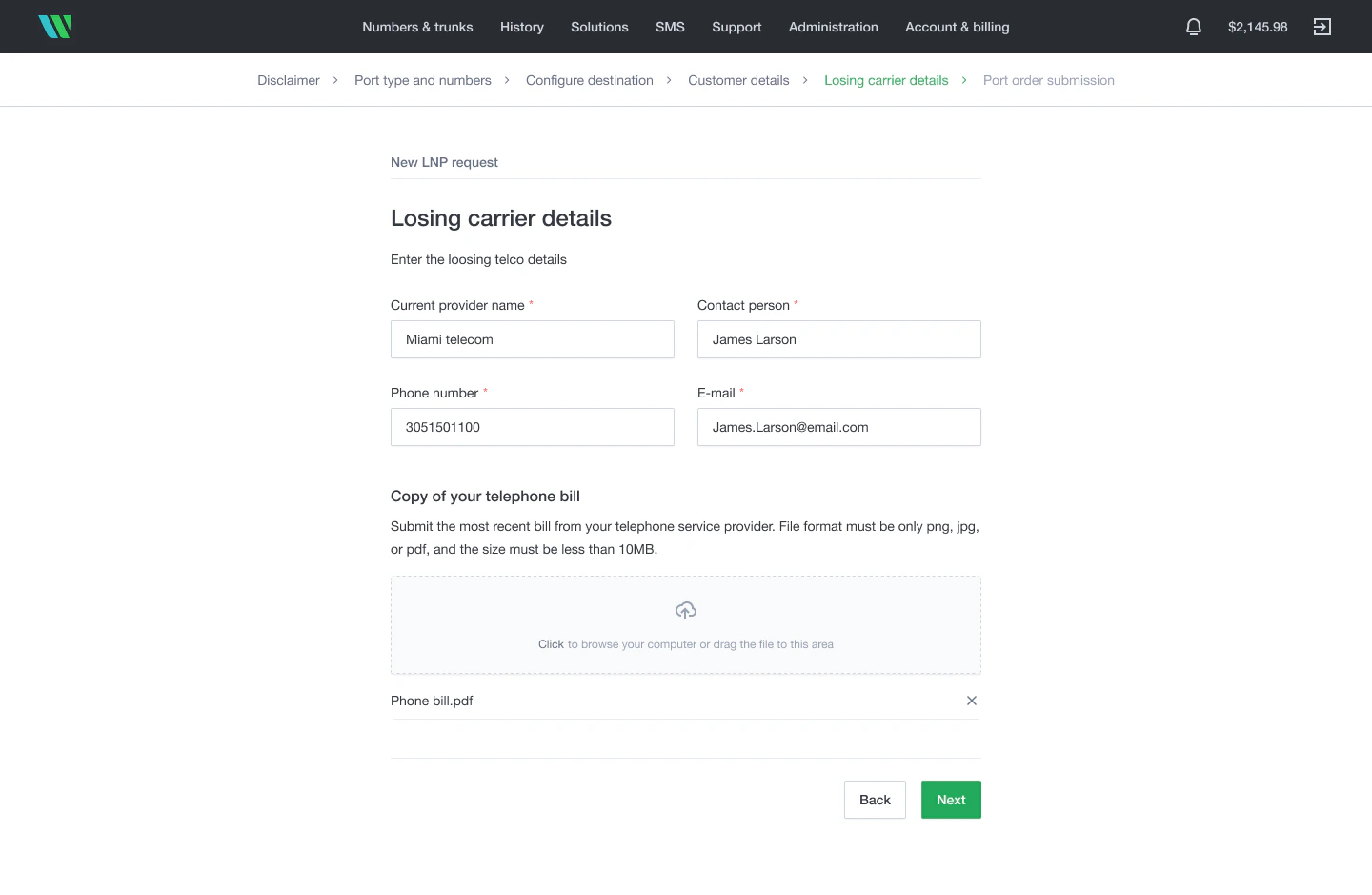Image resolution: width=1372 pixels, height=895 pixels.
Task: Open the Numbers & trunks menu
Action: click(417, 27)
